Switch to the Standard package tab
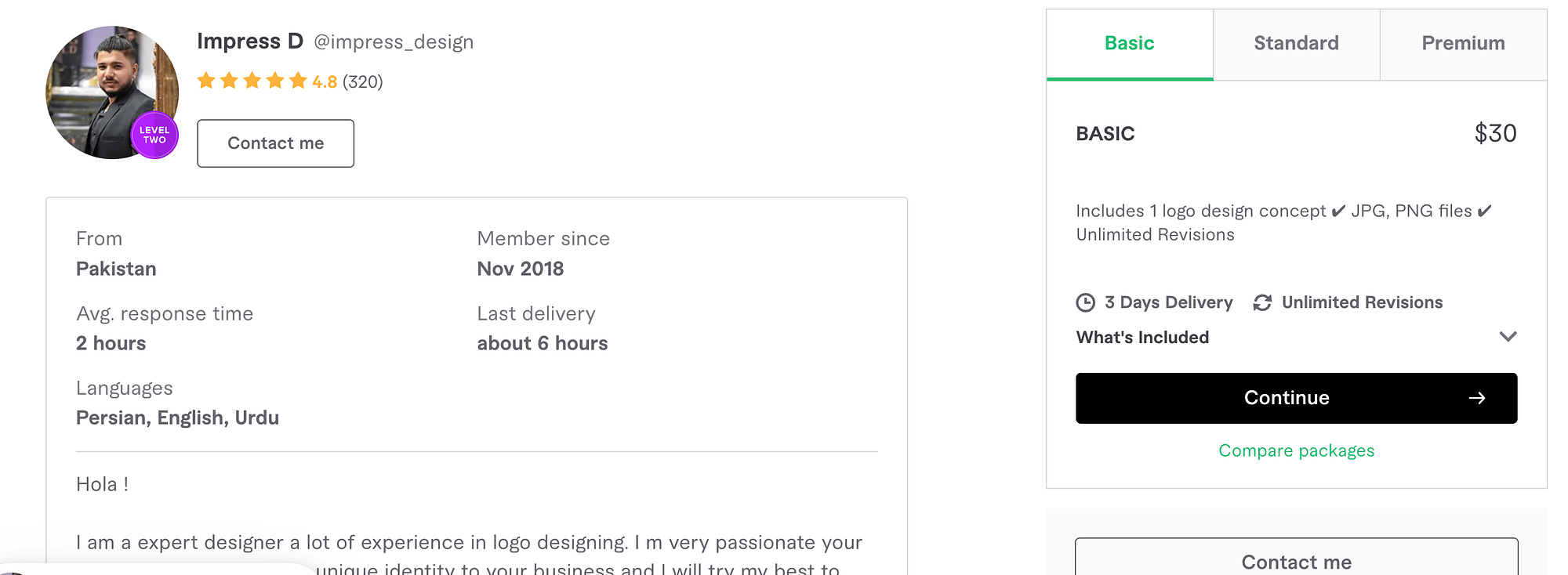 coord(1296,44)
